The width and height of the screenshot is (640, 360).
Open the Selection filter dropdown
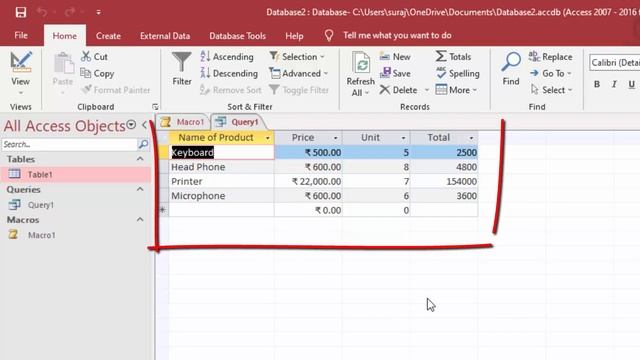297,57
